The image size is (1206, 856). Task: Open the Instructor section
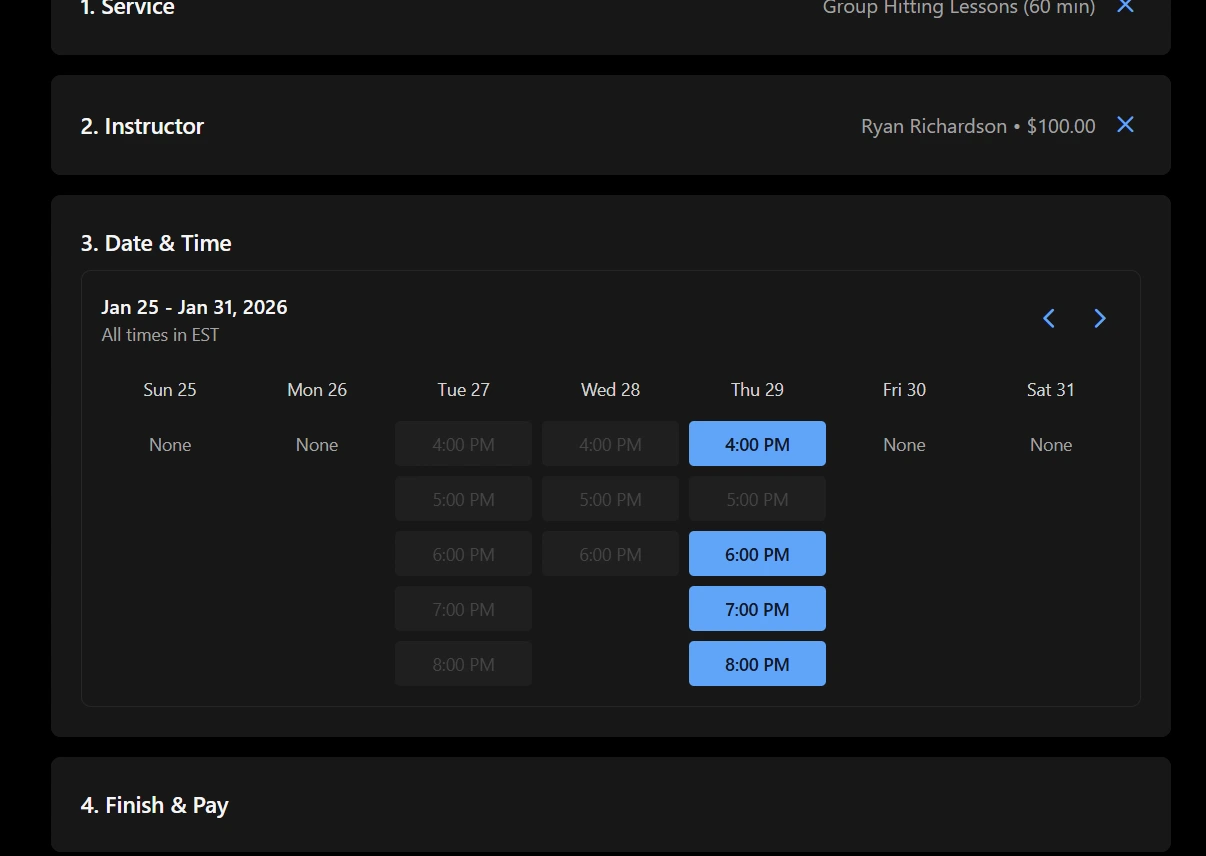(142, 126)
